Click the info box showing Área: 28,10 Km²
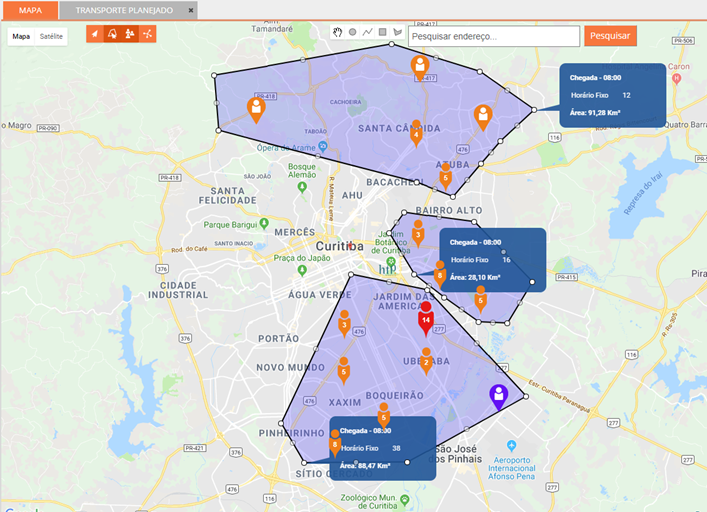The image size is (707, 512). coord(492,260)
